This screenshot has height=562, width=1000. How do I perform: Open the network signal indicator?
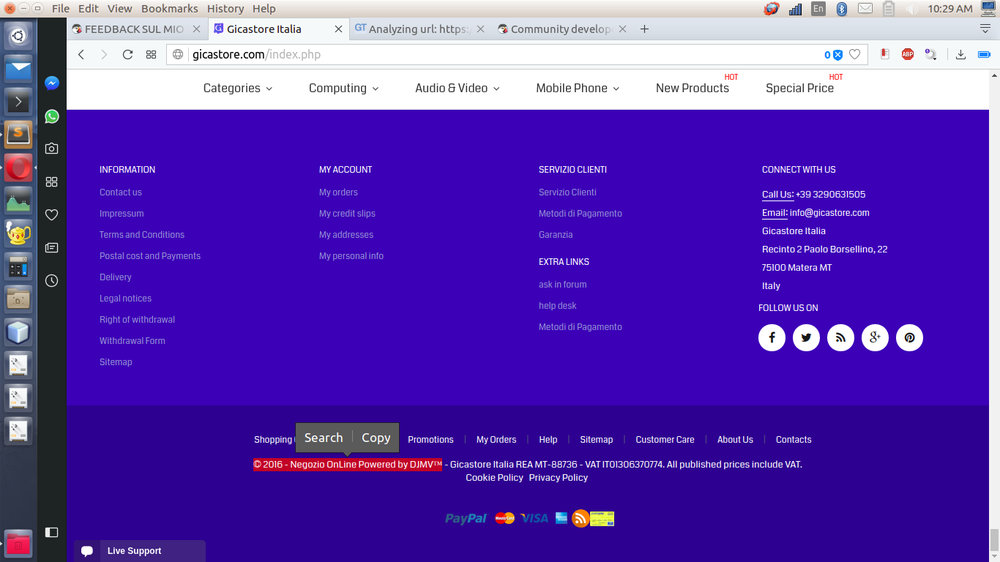coord(795,8)
